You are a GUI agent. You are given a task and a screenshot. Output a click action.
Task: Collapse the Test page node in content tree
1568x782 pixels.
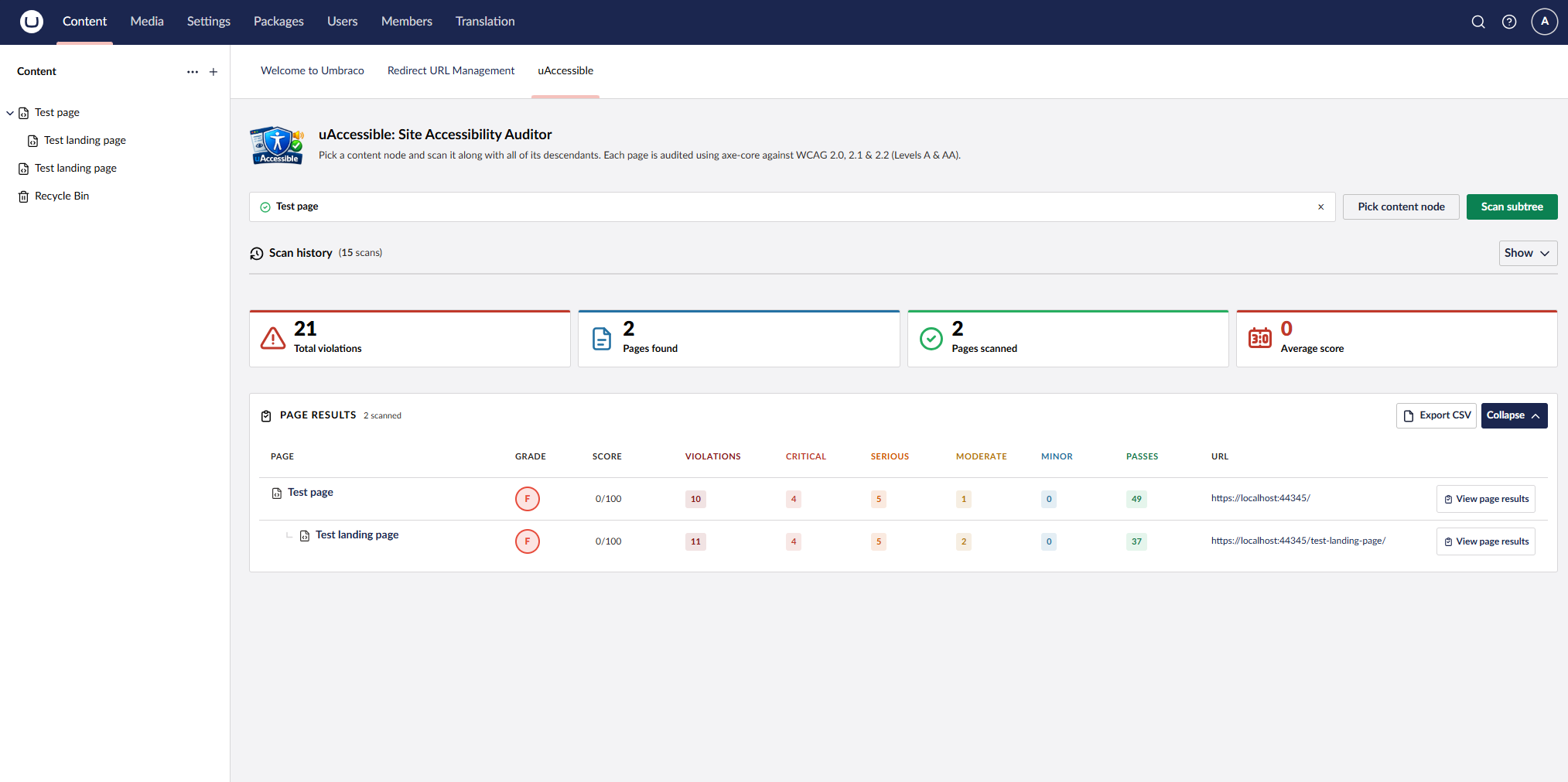click(x=10, y=112)
